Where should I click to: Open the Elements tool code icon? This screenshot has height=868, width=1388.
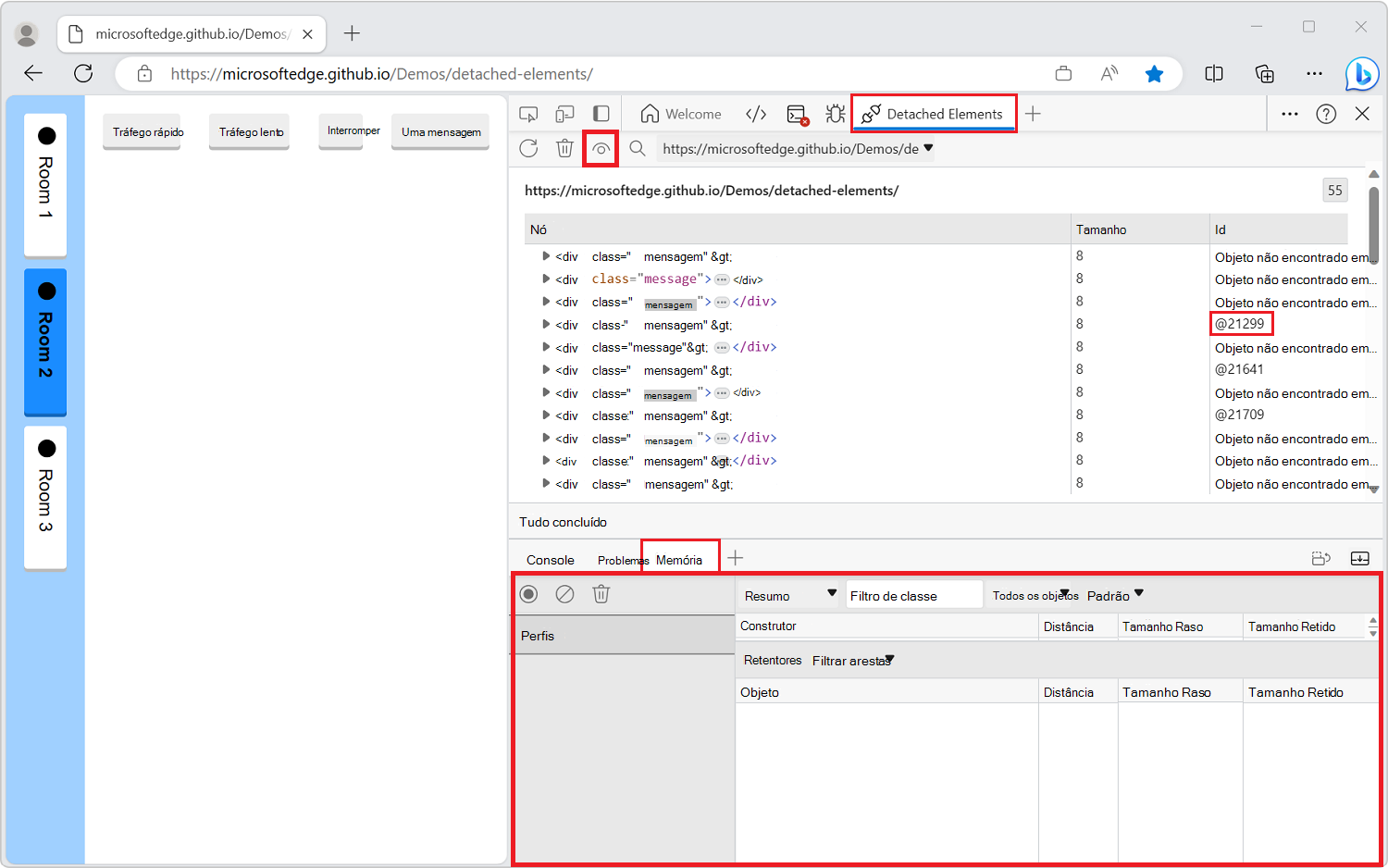(x=756, y=114)
